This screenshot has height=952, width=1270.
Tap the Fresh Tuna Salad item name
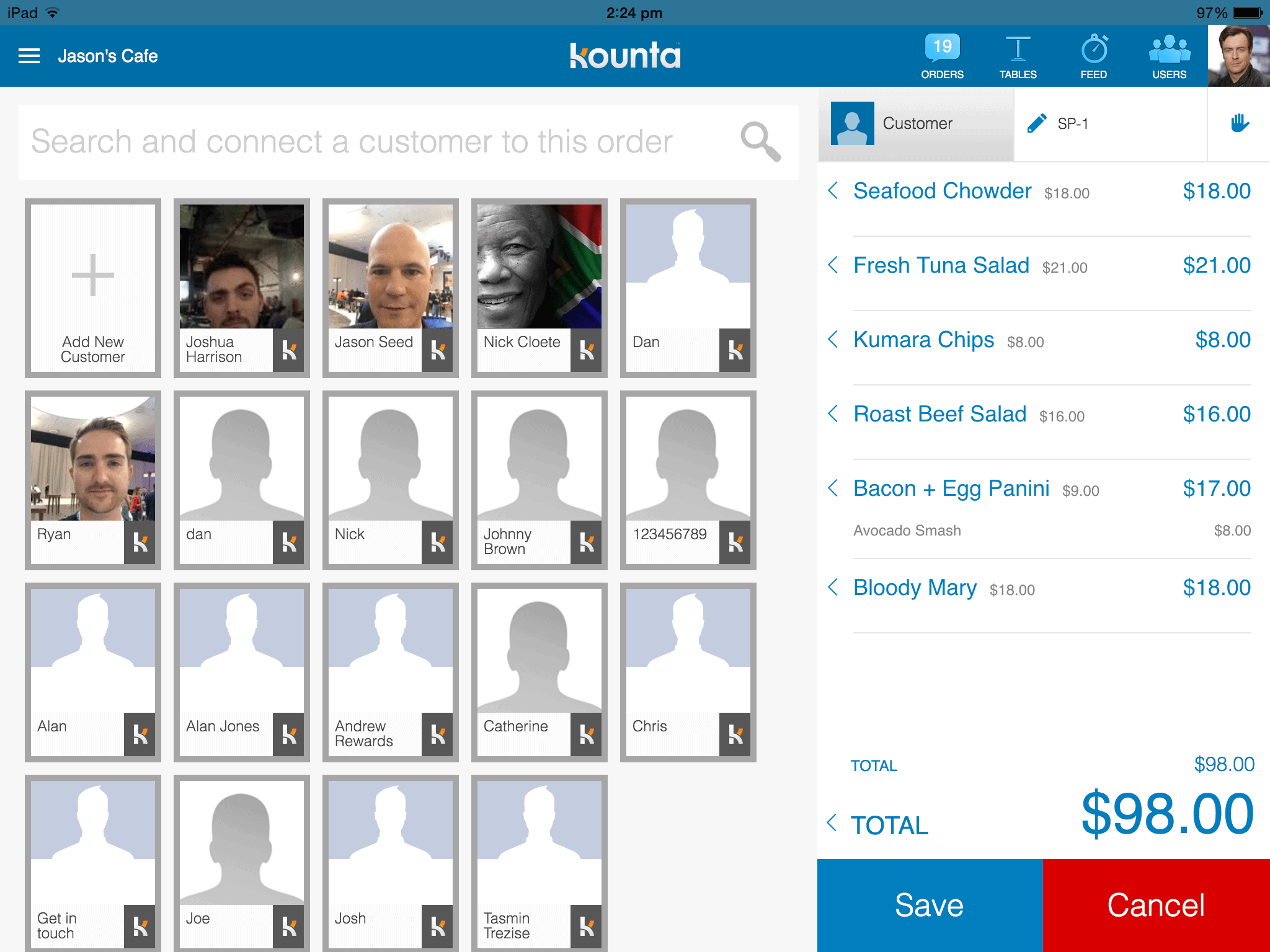[x=941, y=265]
